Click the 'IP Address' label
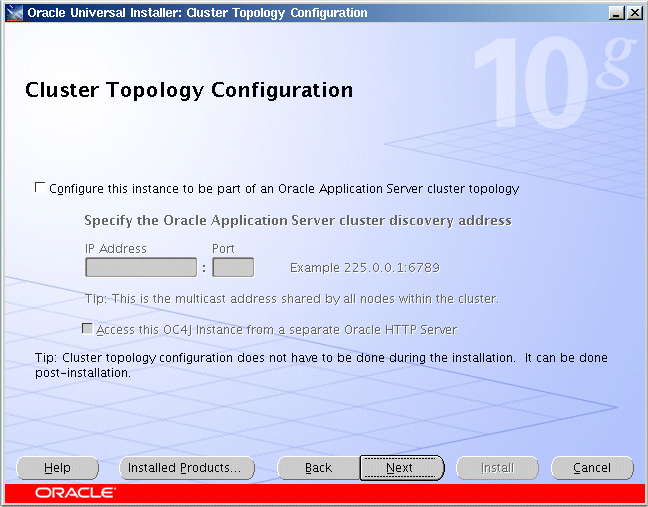Viewport: 648px width, 507px height. [x=116, y=248]
